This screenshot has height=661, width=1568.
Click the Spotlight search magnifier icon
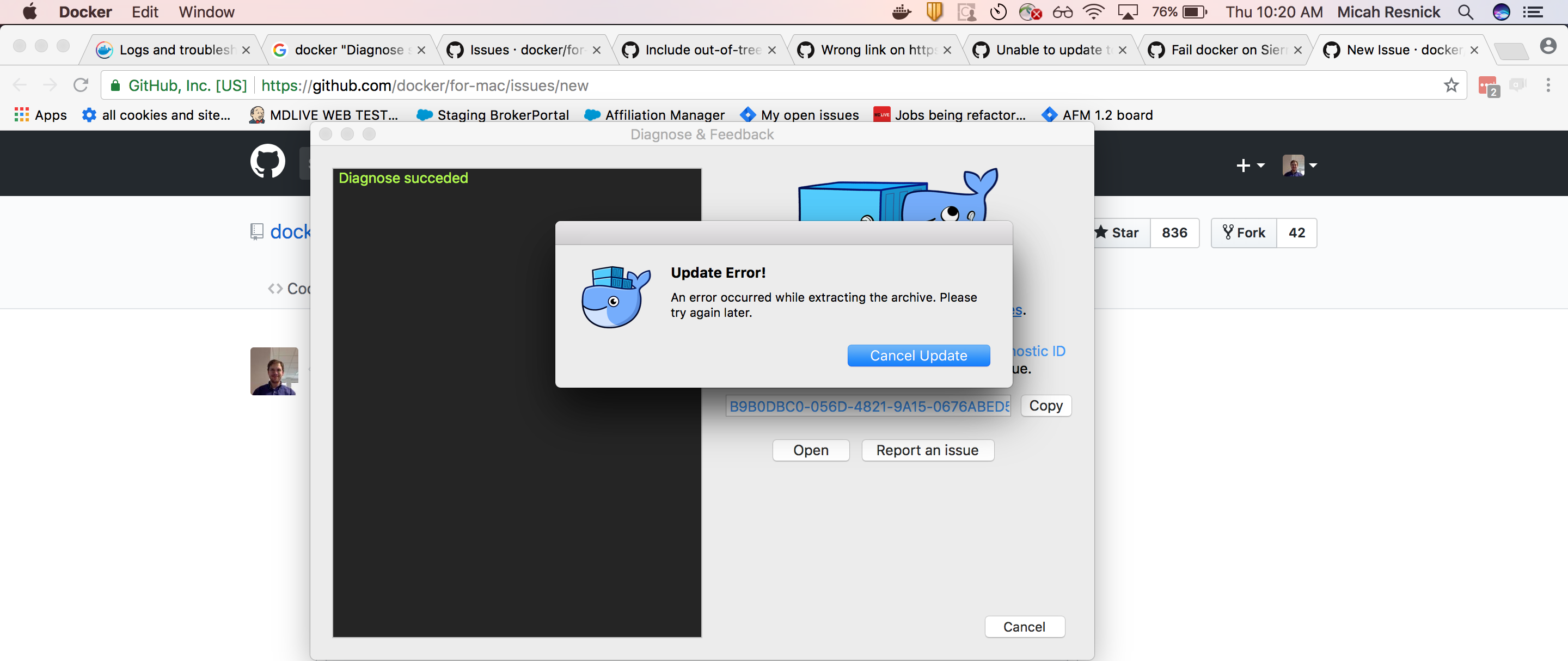click(1466, 12)
